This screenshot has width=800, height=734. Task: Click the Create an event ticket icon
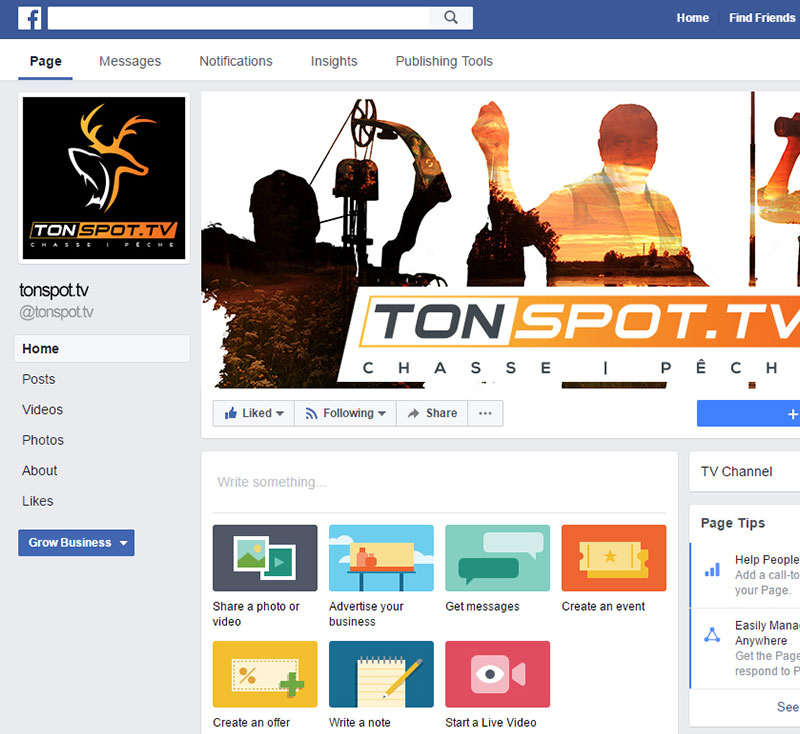[x=613, y=558]
